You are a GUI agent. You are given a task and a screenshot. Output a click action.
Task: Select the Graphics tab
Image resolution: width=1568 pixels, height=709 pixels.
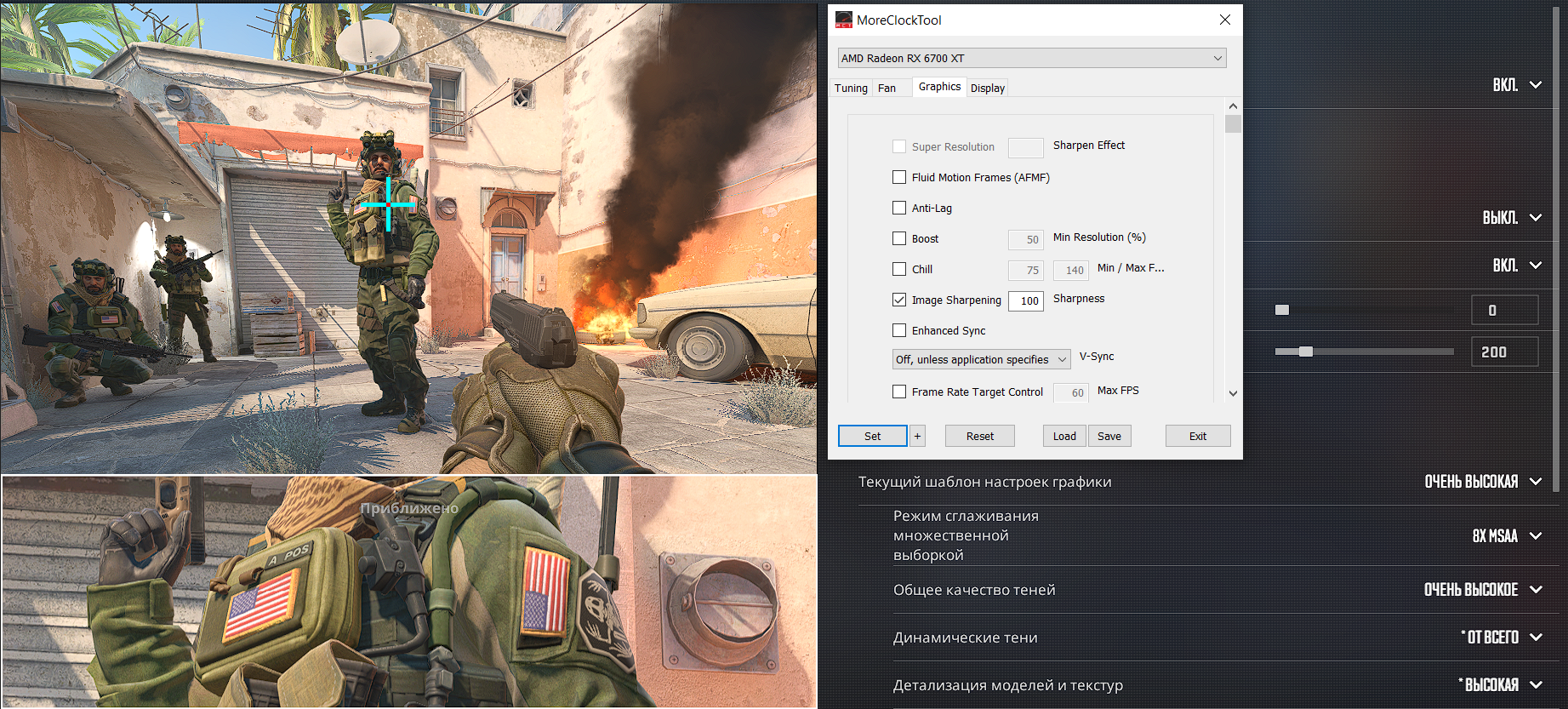pos(939,87)
